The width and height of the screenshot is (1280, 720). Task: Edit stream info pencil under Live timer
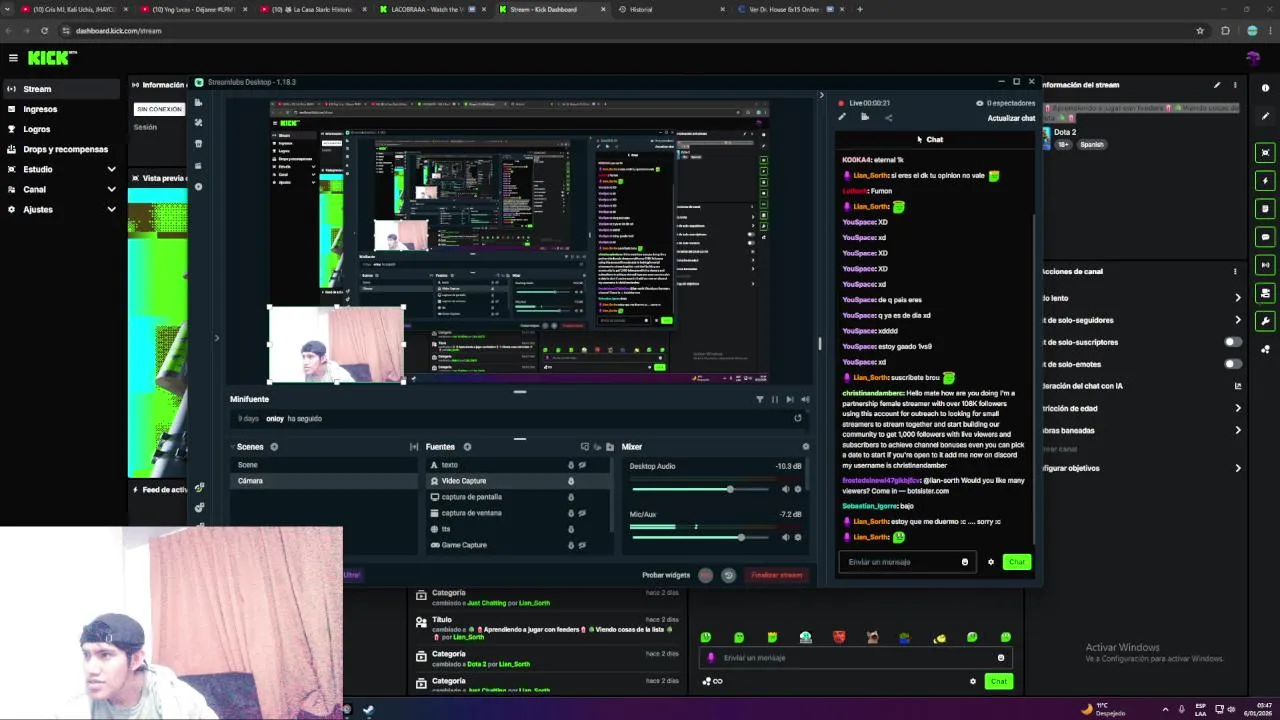[x=842, y=117]
